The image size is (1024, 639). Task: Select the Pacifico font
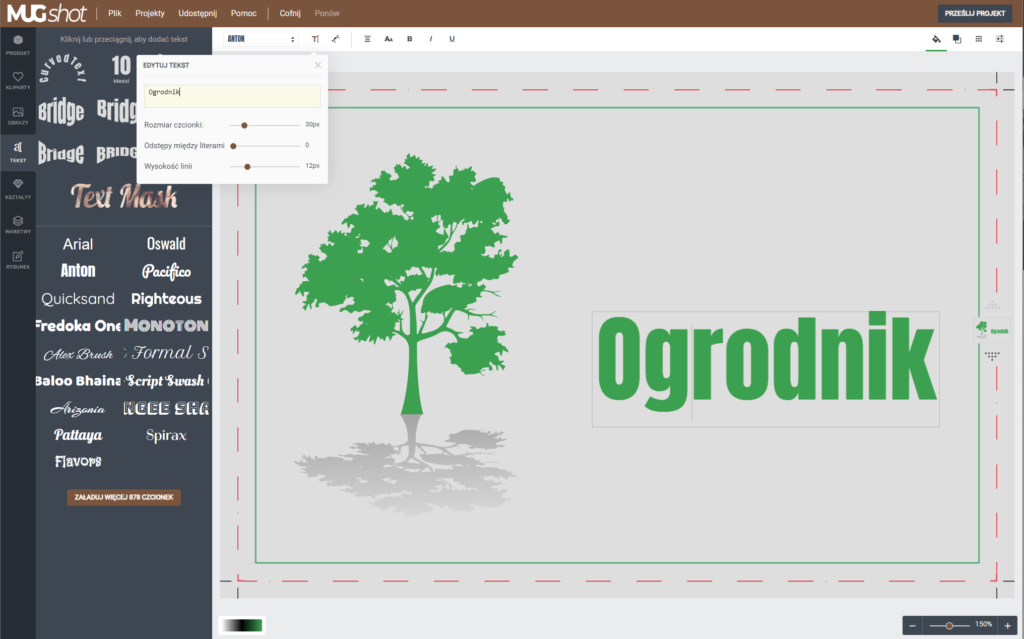tap(166, 271)
